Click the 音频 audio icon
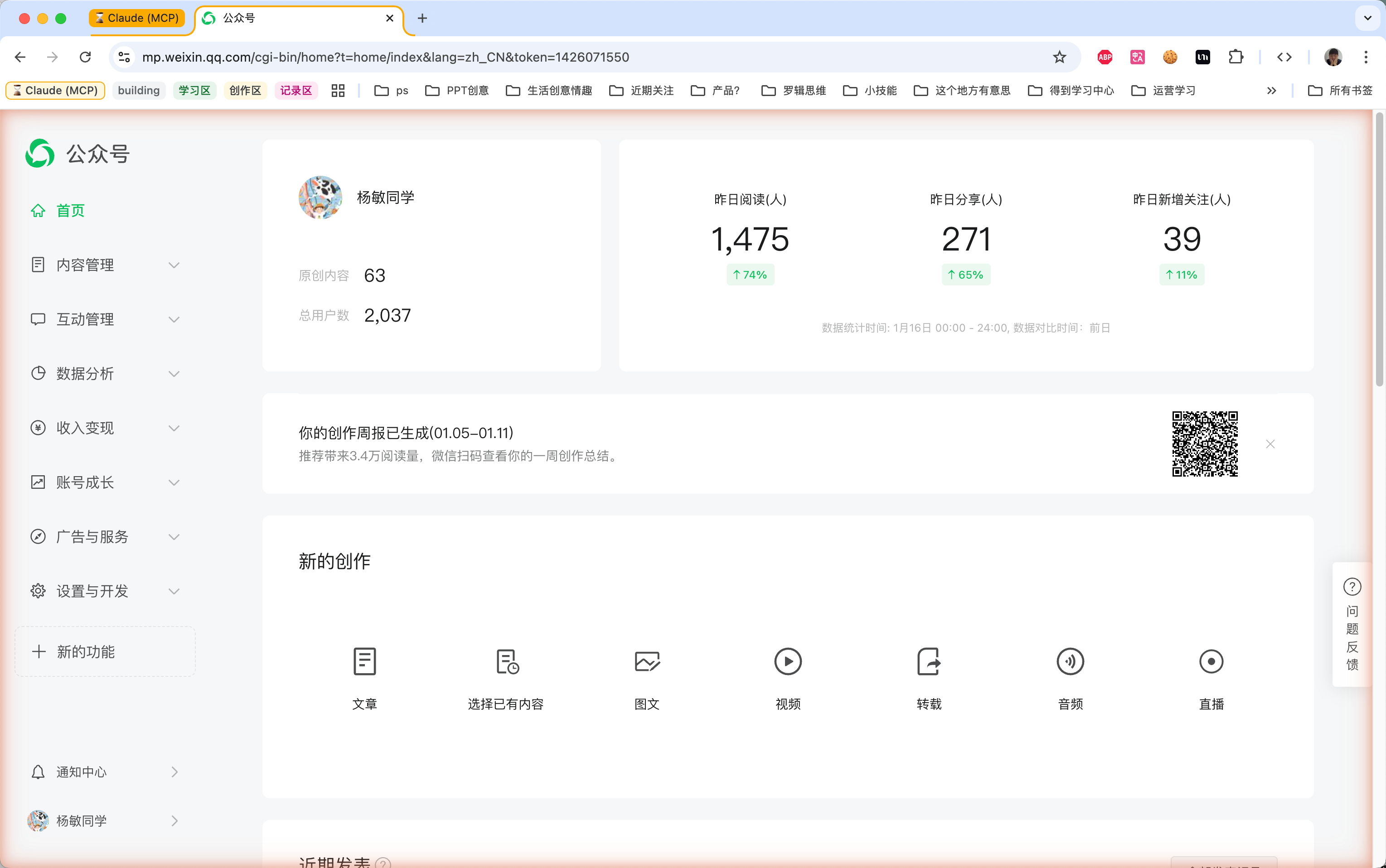The height and width of the screenshot is (868, 1386). (1070, 661)
